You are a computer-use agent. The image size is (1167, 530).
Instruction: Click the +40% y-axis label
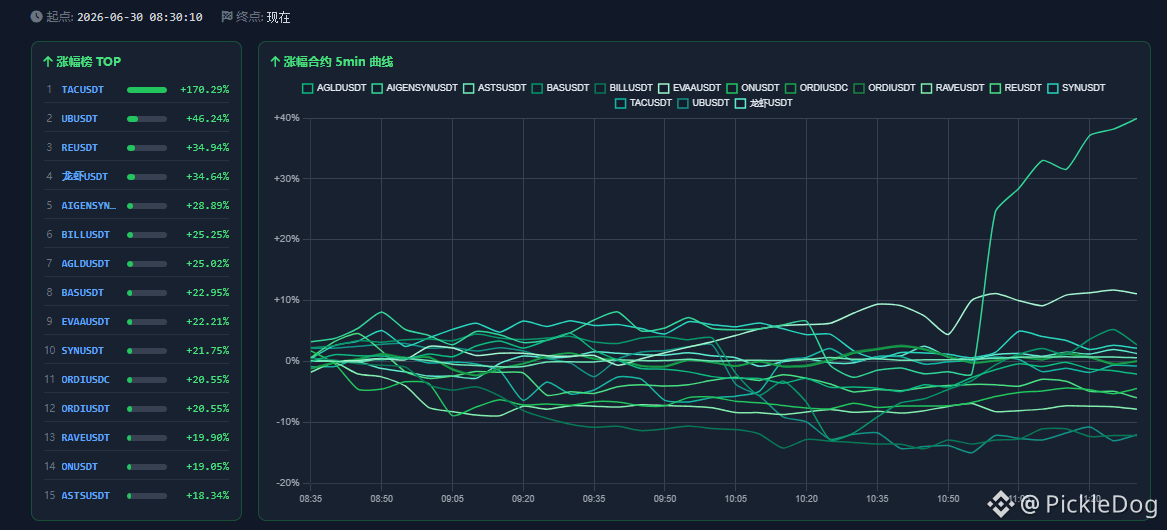point(287,118)
